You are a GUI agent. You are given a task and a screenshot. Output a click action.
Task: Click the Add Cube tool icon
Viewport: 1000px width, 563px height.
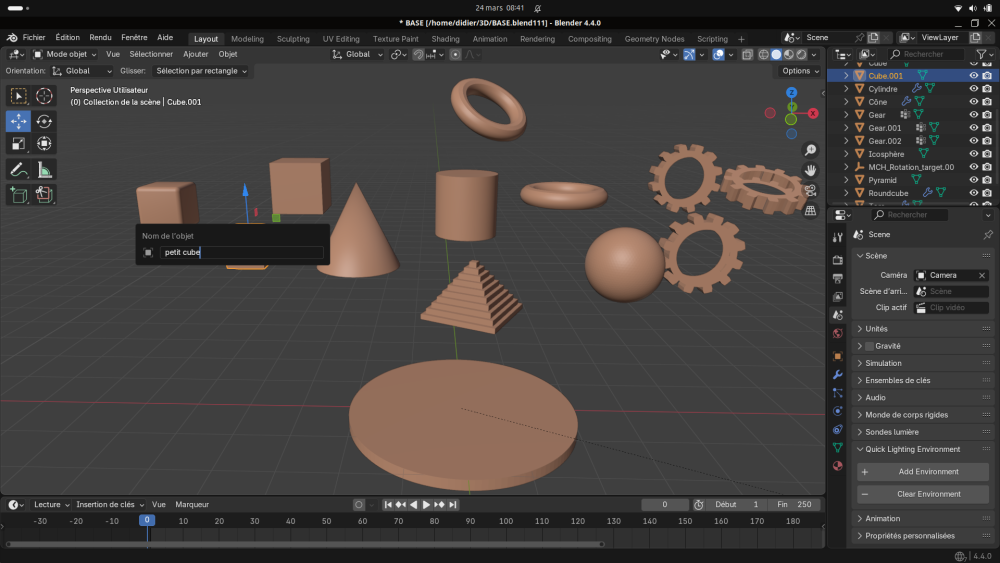pyautogui.click(x=18, y=195)
